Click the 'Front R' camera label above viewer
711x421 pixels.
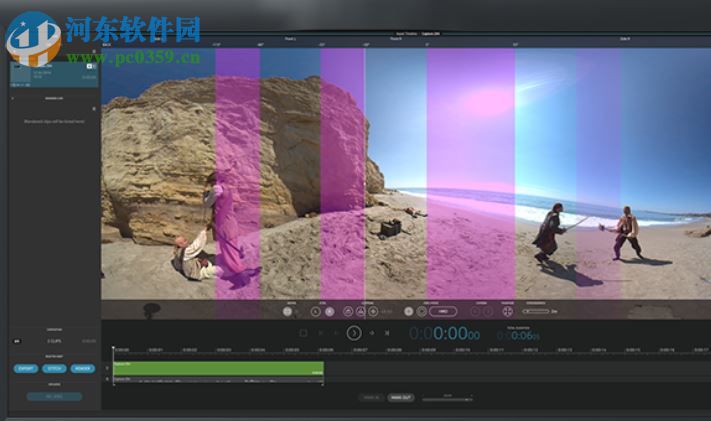pos(396,39)
